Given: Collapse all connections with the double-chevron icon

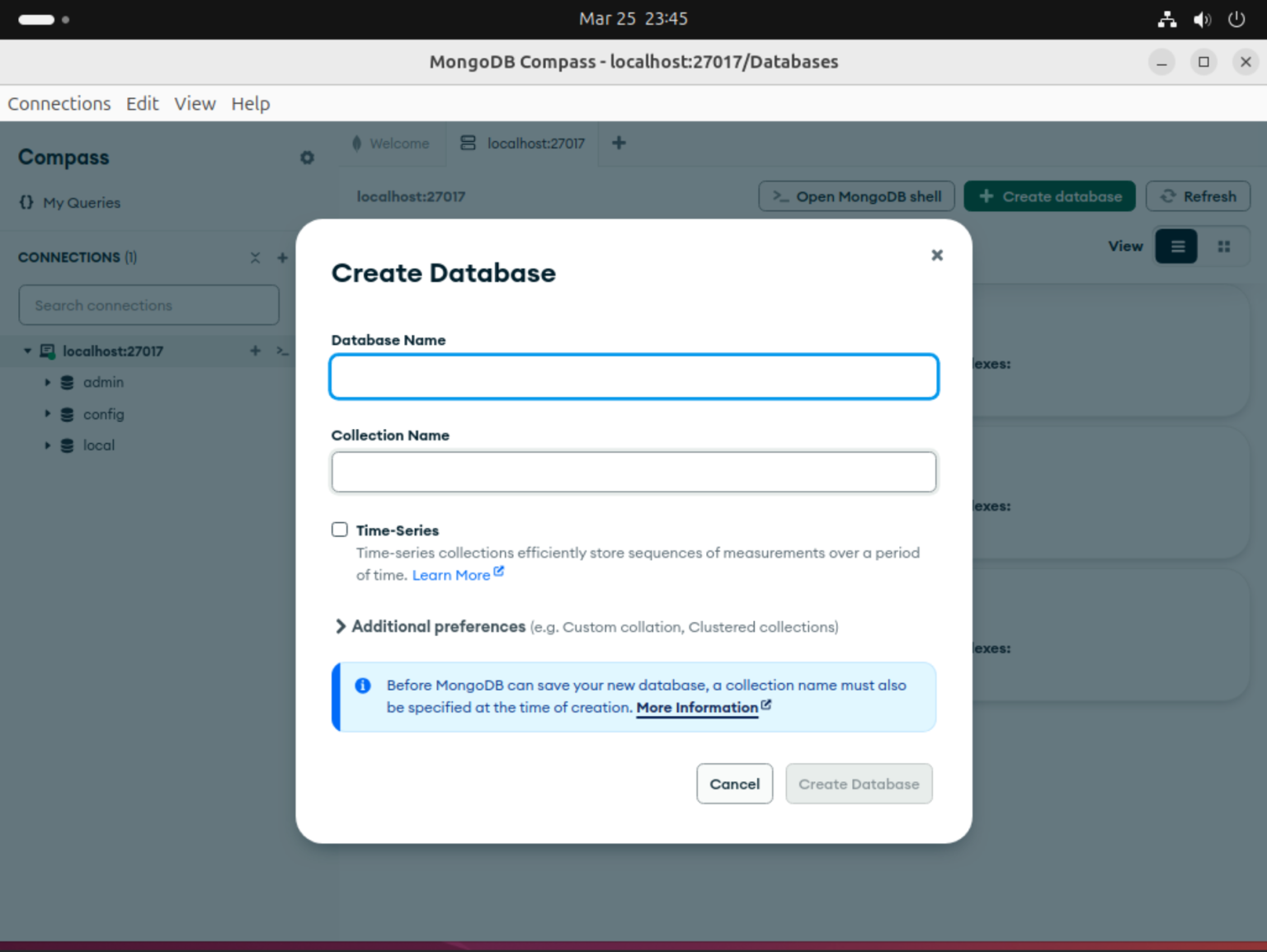Looking at the screenshot, I should point(255,257).
